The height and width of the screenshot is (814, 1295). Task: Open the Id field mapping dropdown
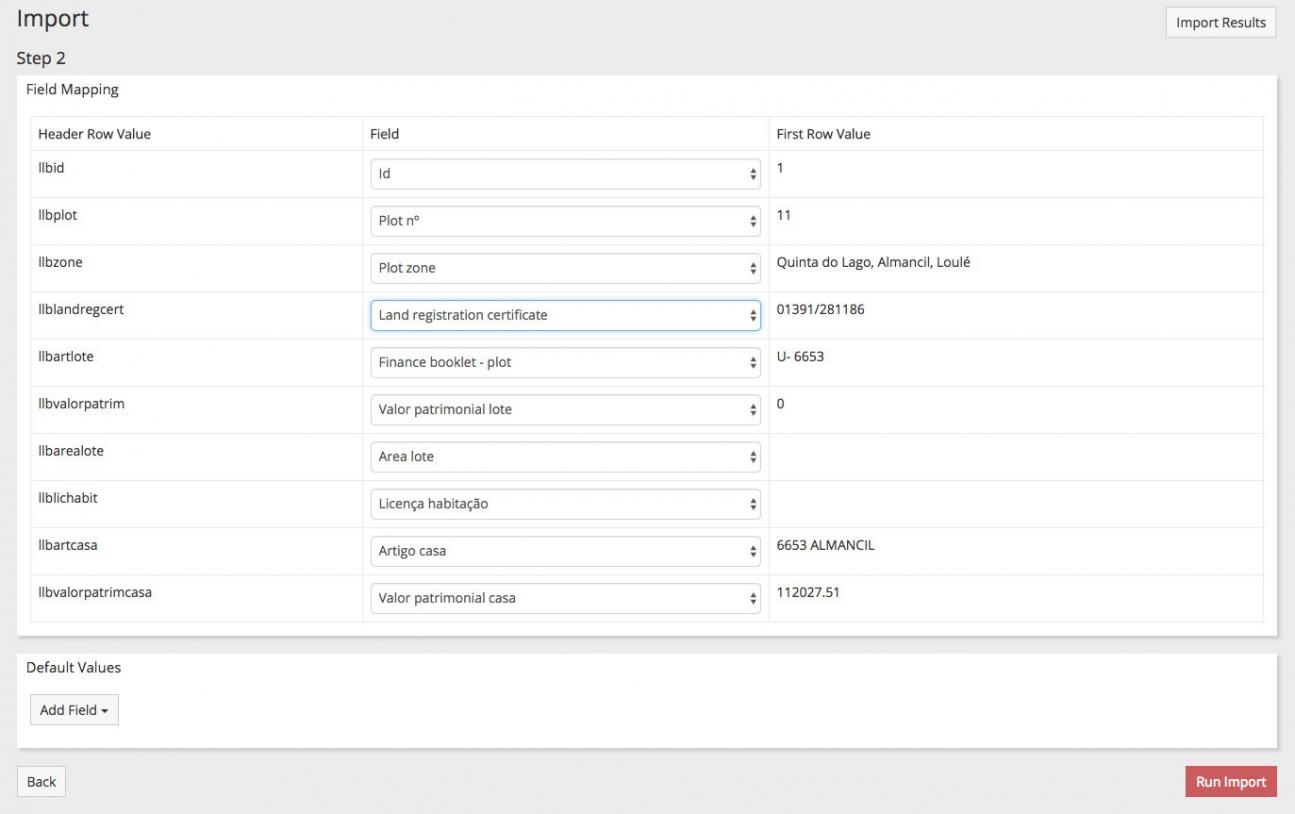565,174
